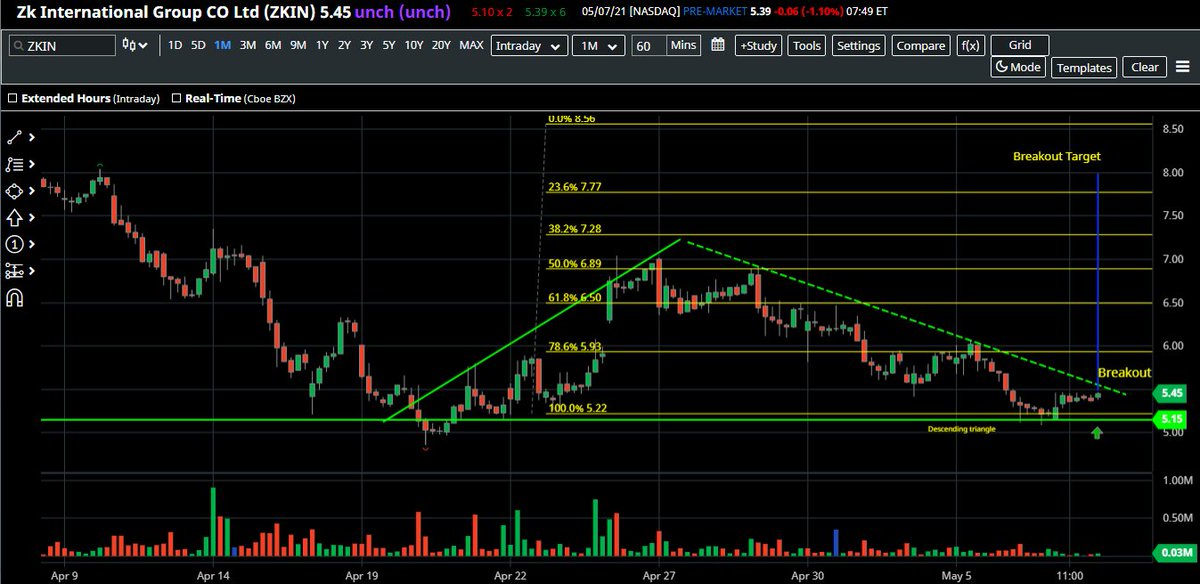Click the Compare button
The image size is (1200, 584).
click(921, 46)
